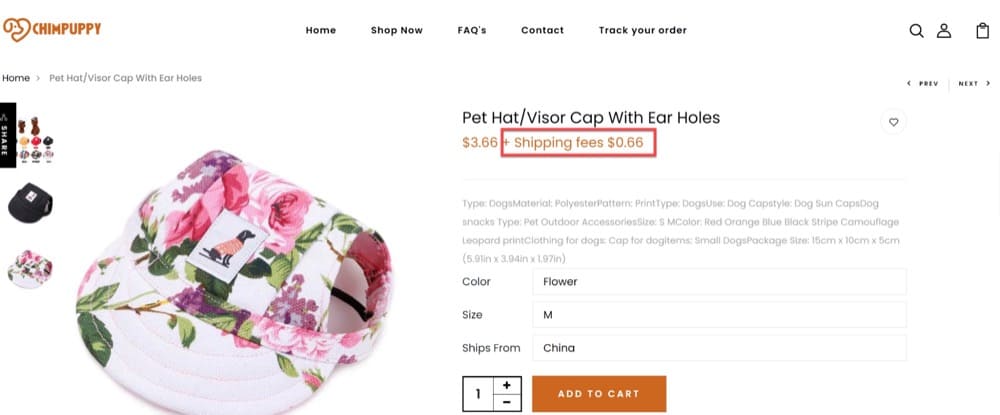1000x415 pixels.
Task: Navigate to Track your order
Action: (642, 30)
